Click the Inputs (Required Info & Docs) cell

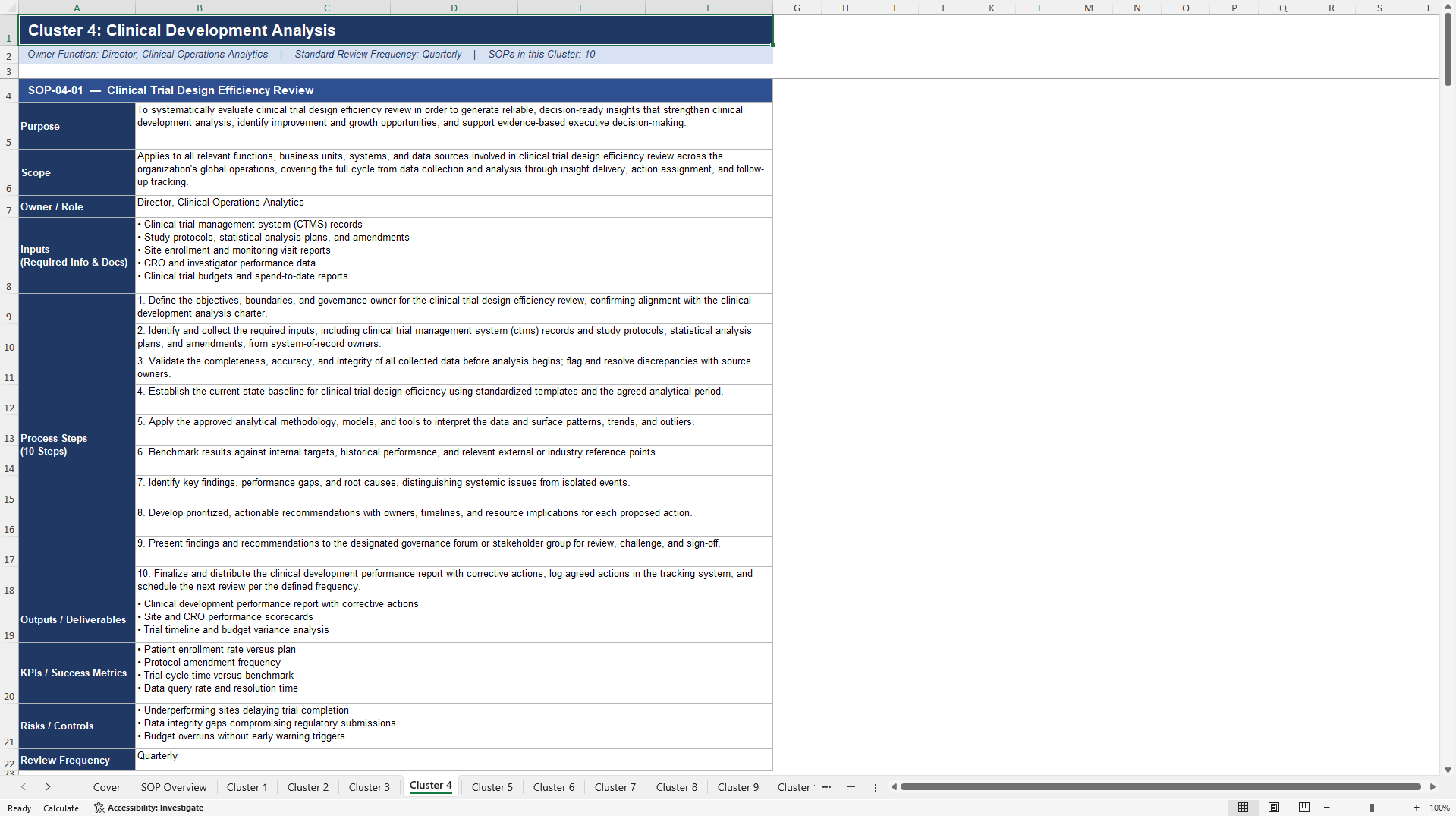(x=77, y=256)
